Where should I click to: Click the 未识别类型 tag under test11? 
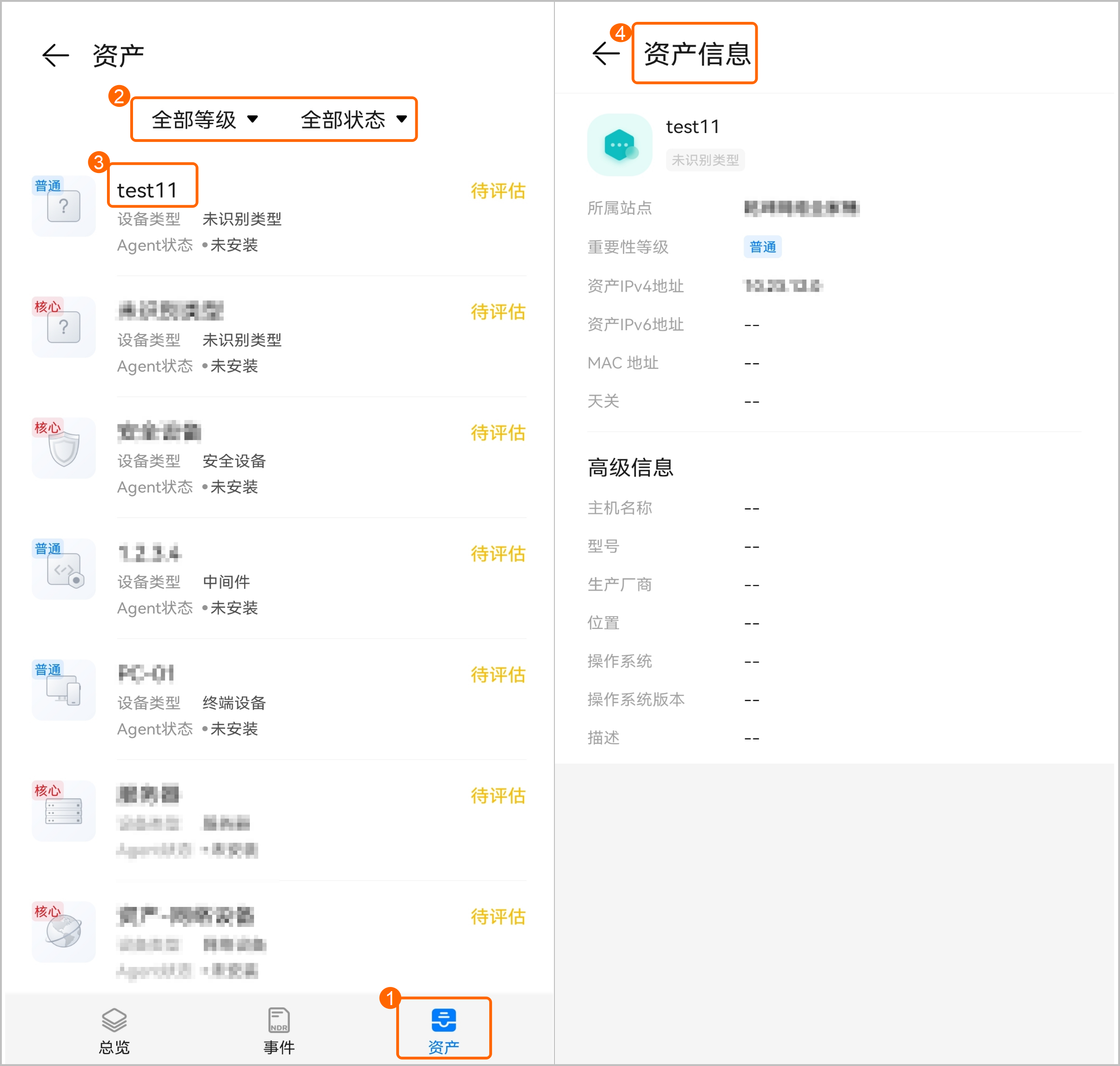[705, 160]
